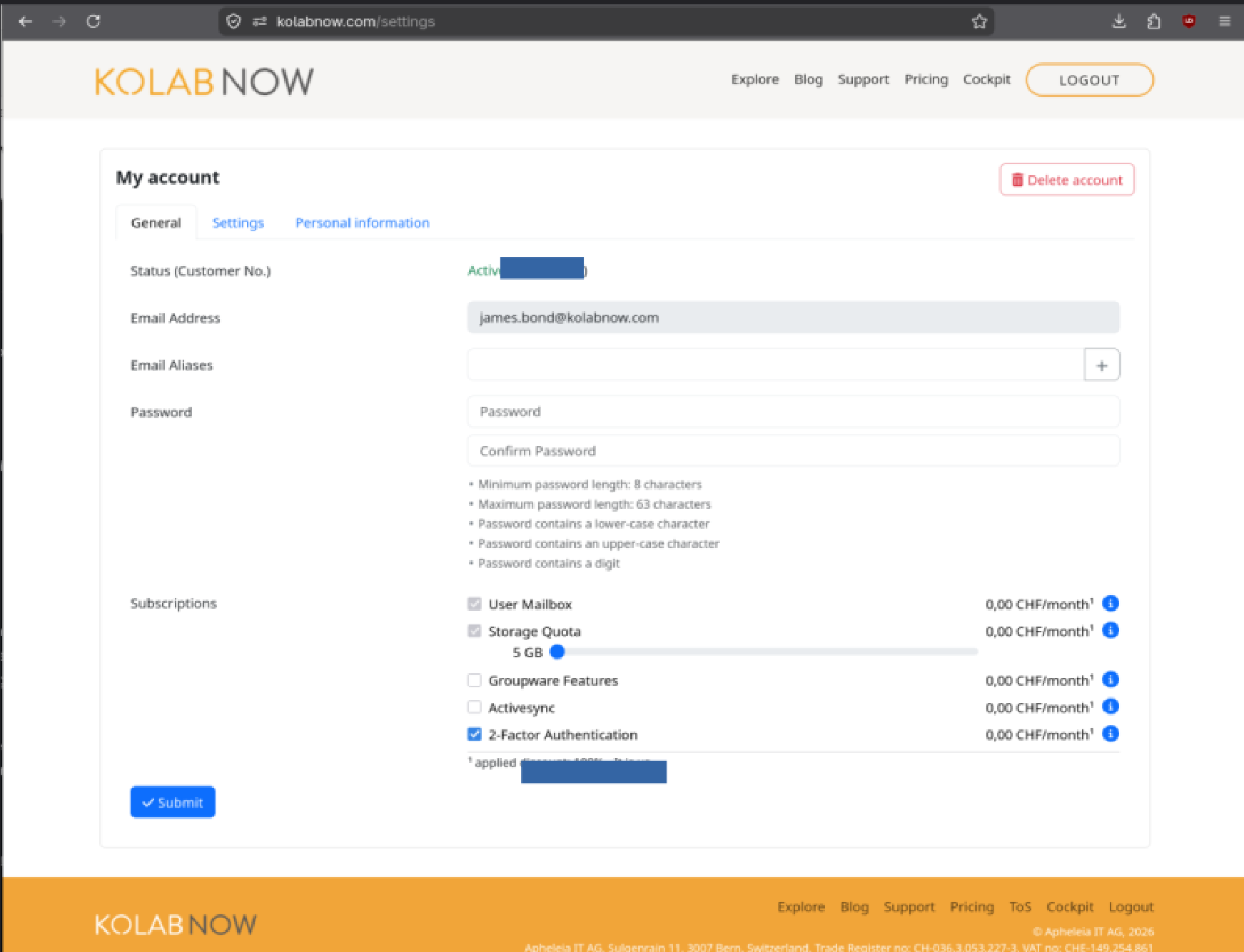Enable the Groupware Features checkbox

[x=475, y=680]
